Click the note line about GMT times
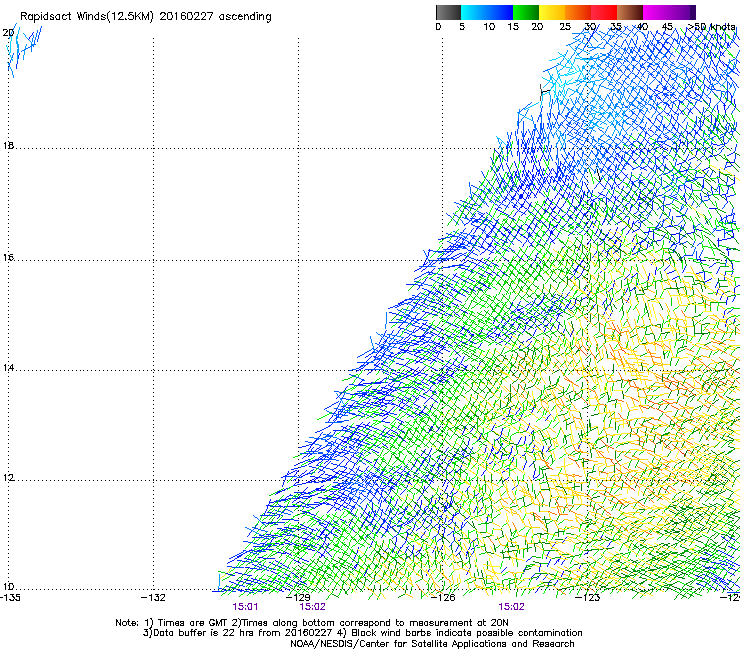The image size is (740, 650). [x=312, y=623]
